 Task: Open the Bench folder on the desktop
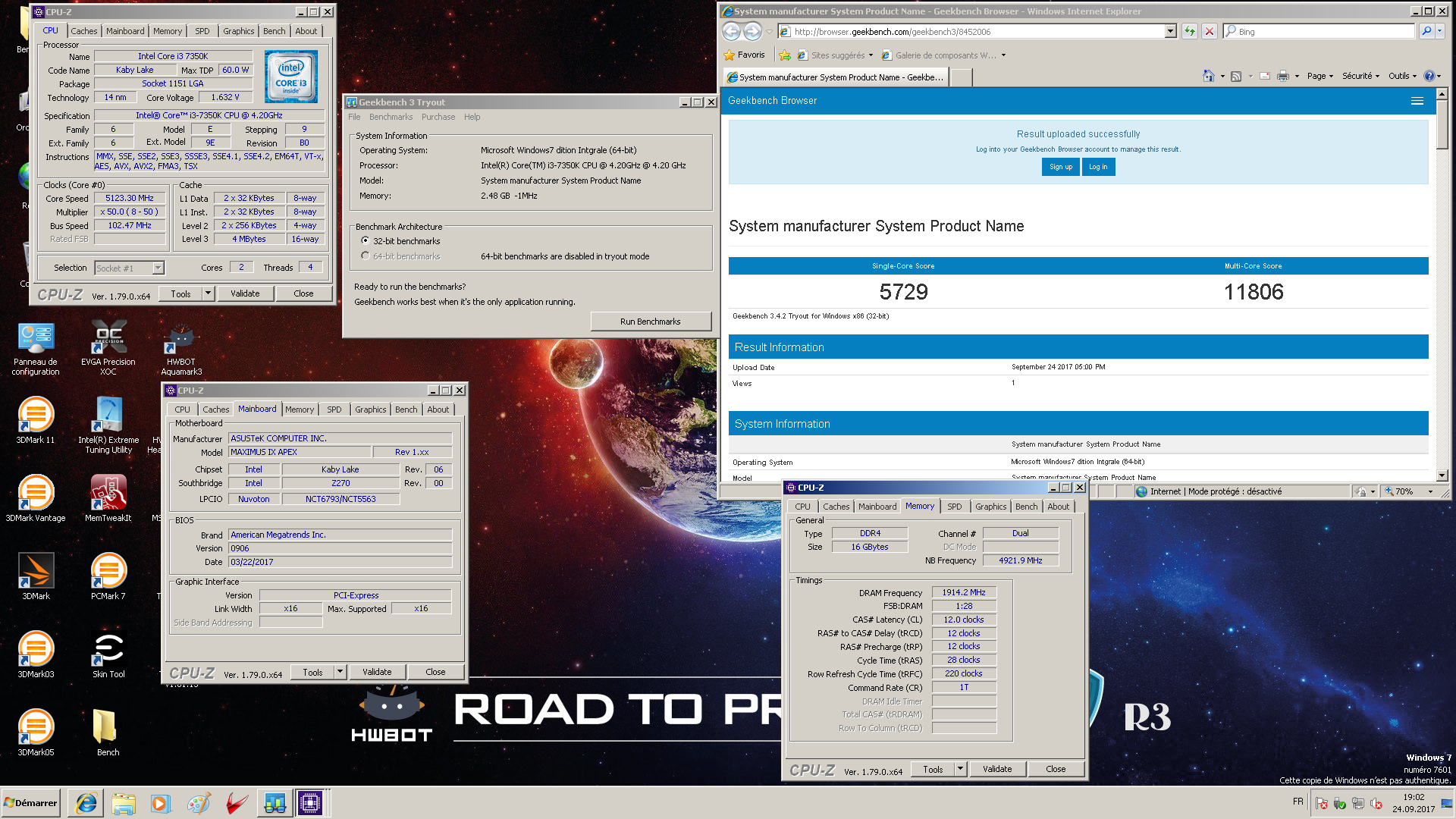108,733
